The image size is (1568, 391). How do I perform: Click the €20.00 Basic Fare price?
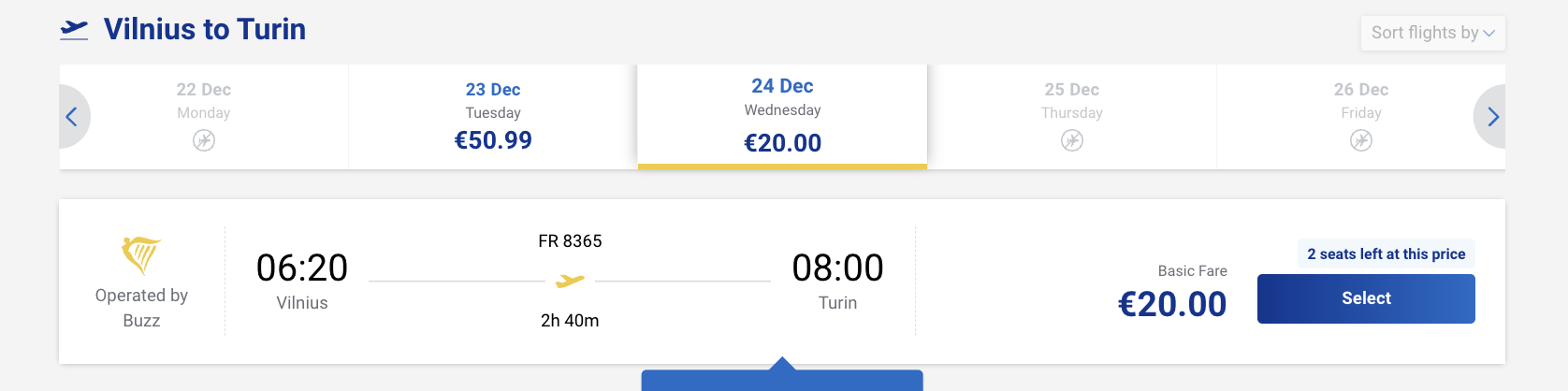tap(1172, 304)
